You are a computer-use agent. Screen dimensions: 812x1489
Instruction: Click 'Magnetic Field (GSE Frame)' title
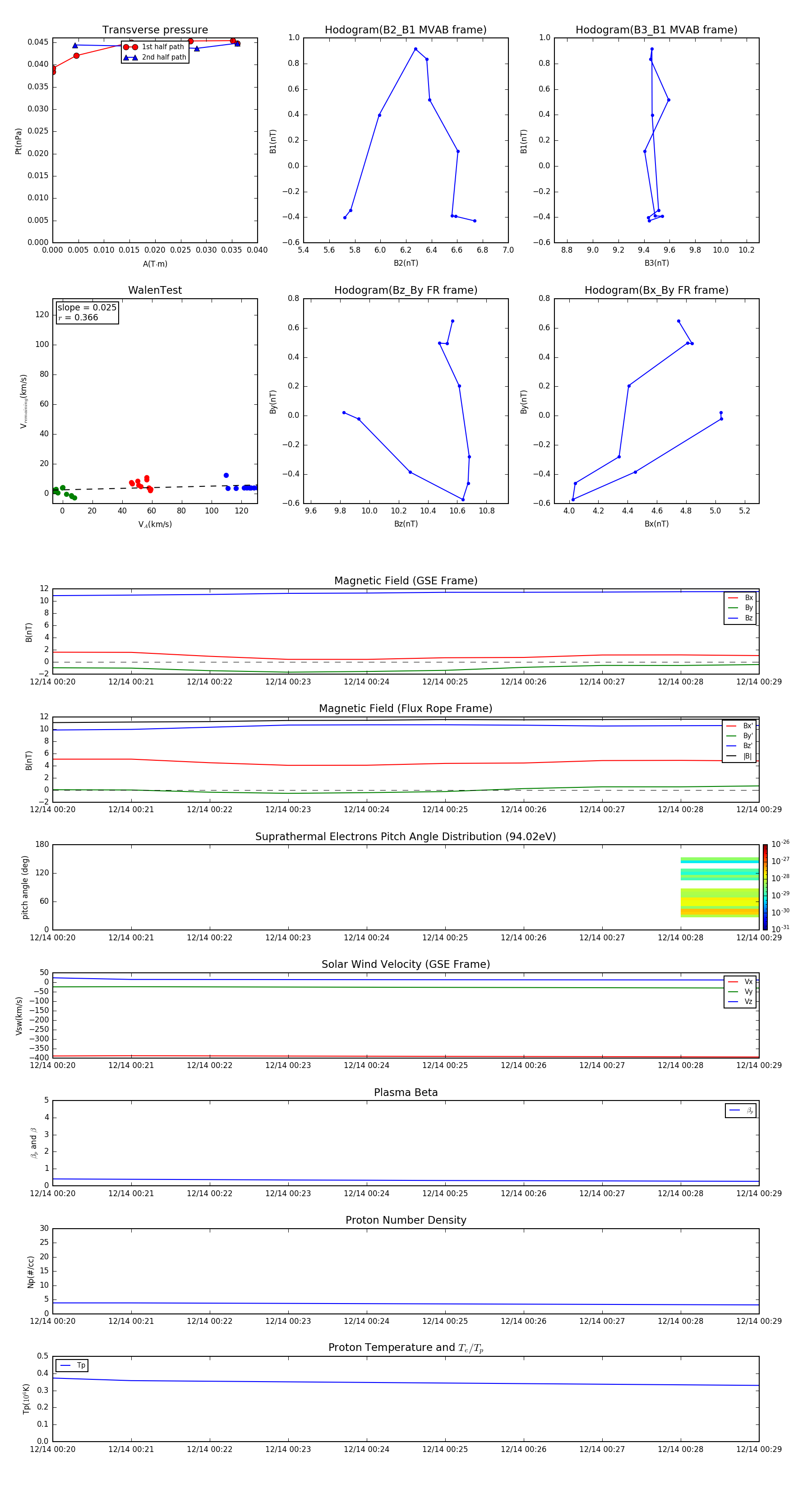click(x=406, y=581)
